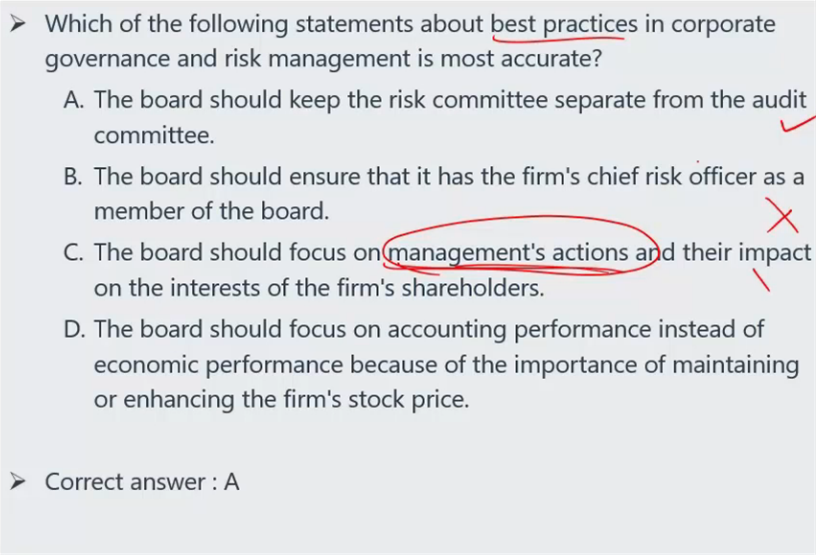Click the 'Correct answer : A' text

click(x=142, y=482)
